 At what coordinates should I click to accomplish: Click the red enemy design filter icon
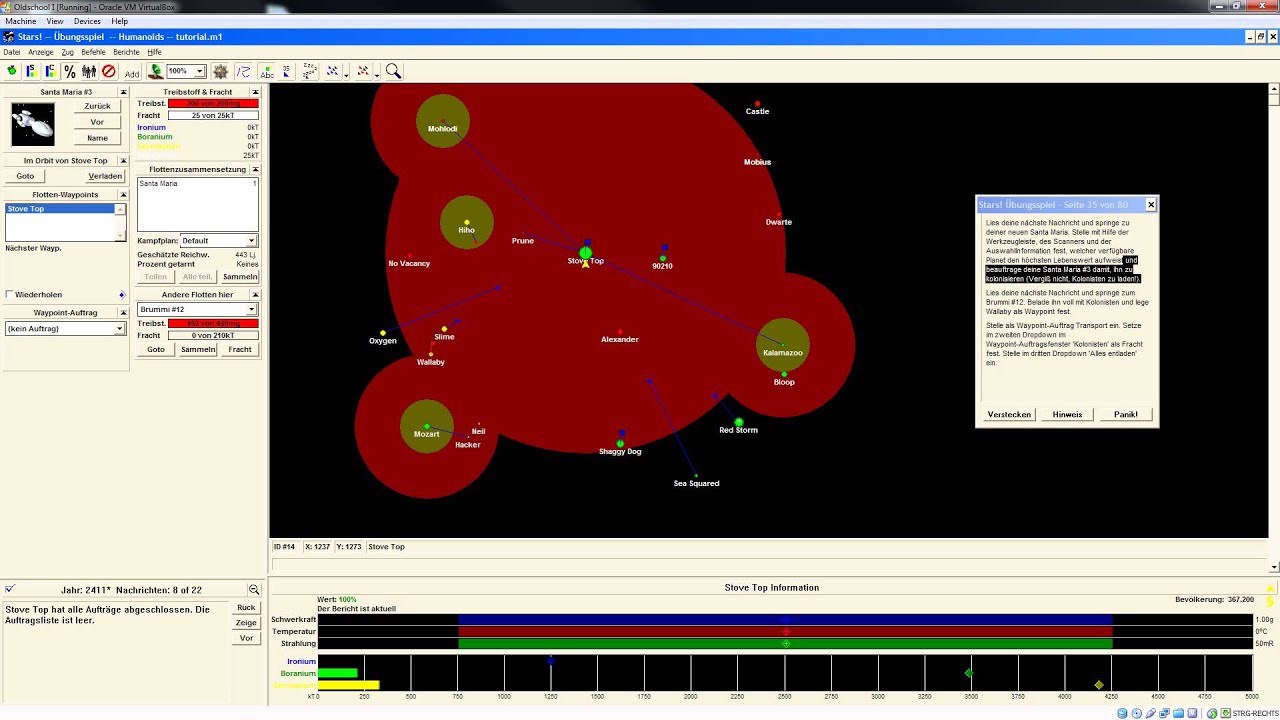point(363,71)
